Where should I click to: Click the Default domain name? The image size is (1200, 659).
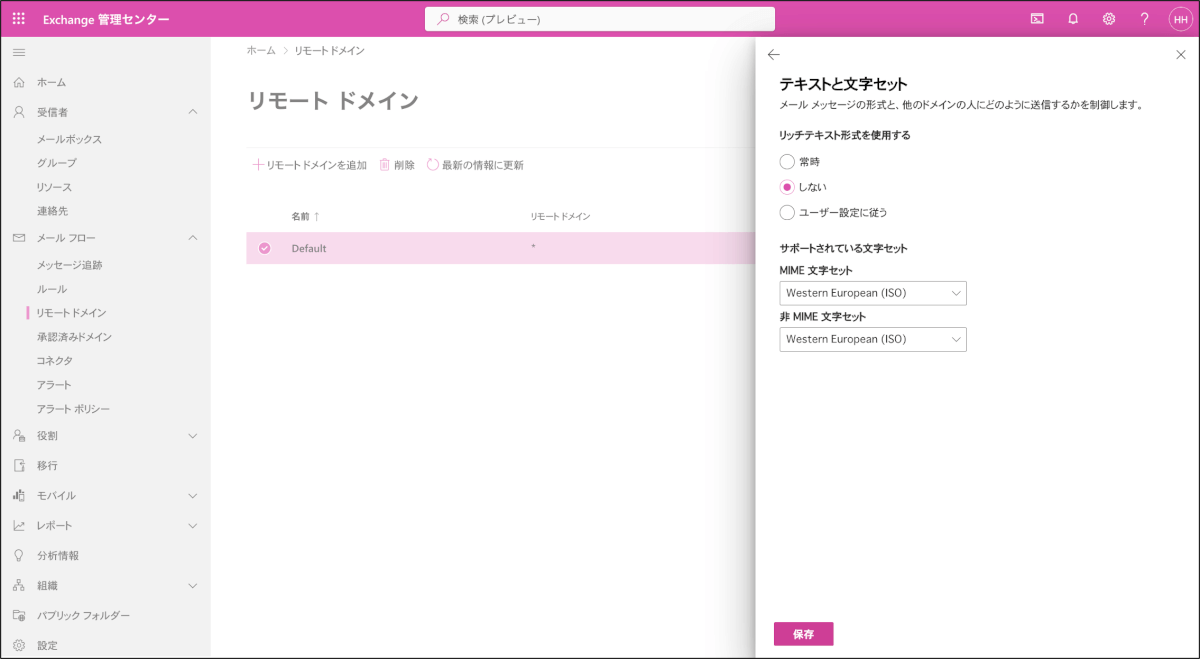pos(309,248)
